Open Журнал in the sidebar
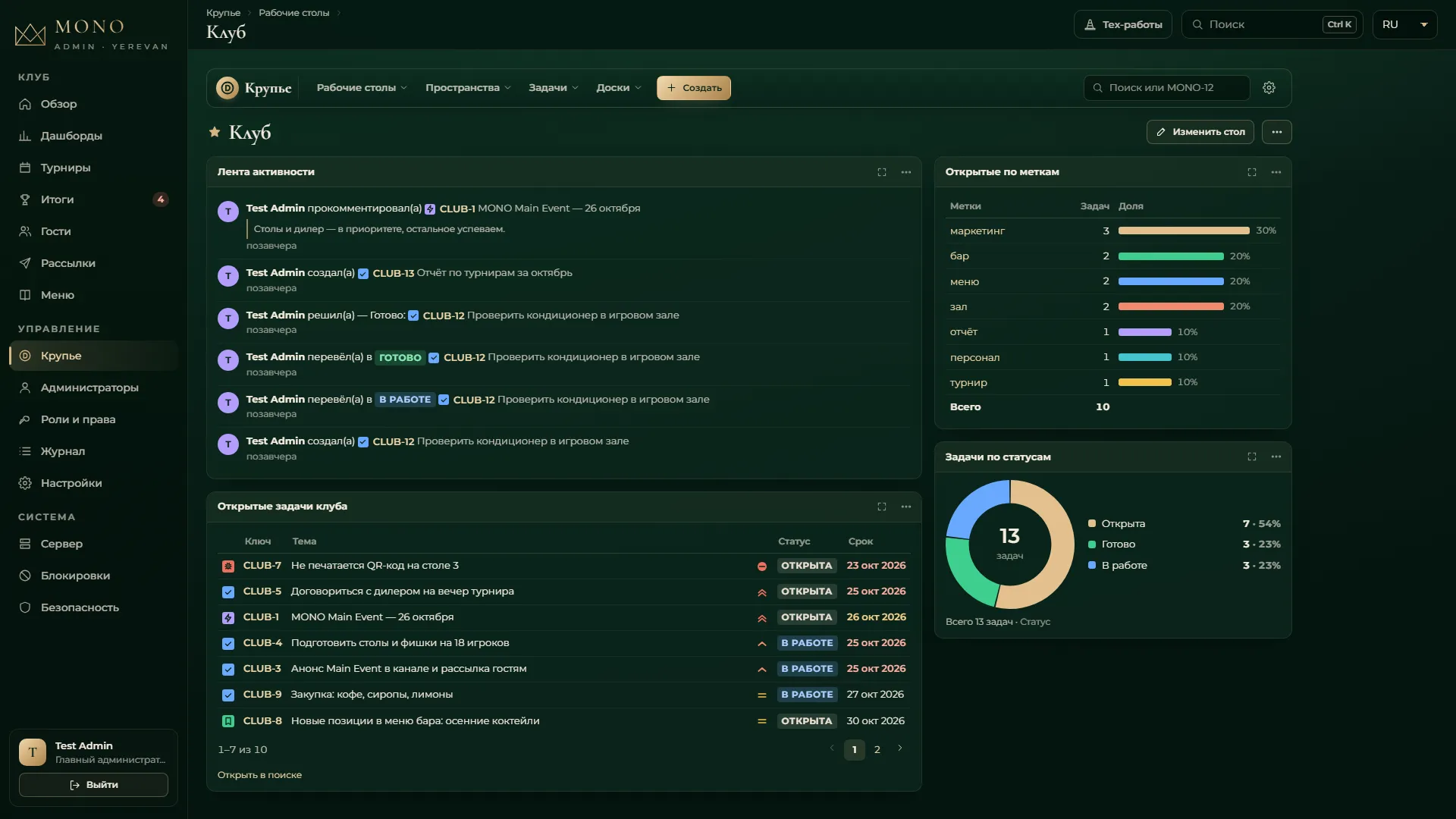 tap(94, 451)
